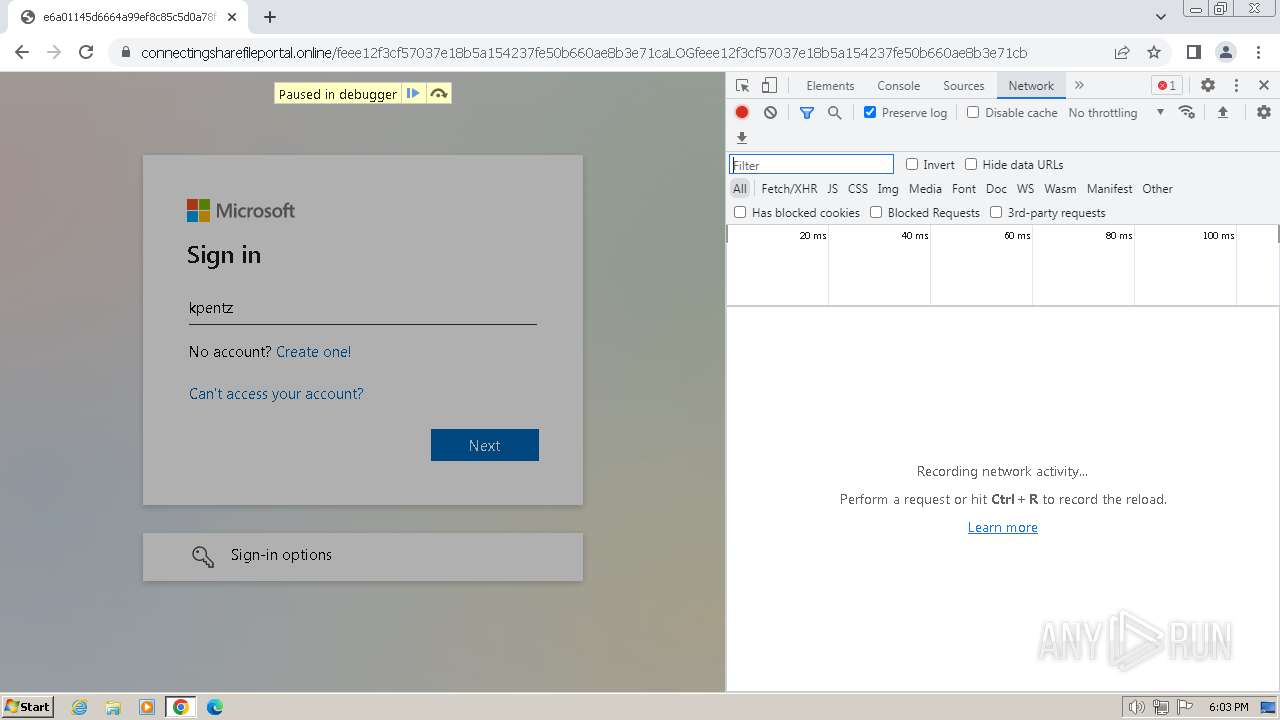Open the Create one! link
1280x720 pixels.
tap(313, 352)
